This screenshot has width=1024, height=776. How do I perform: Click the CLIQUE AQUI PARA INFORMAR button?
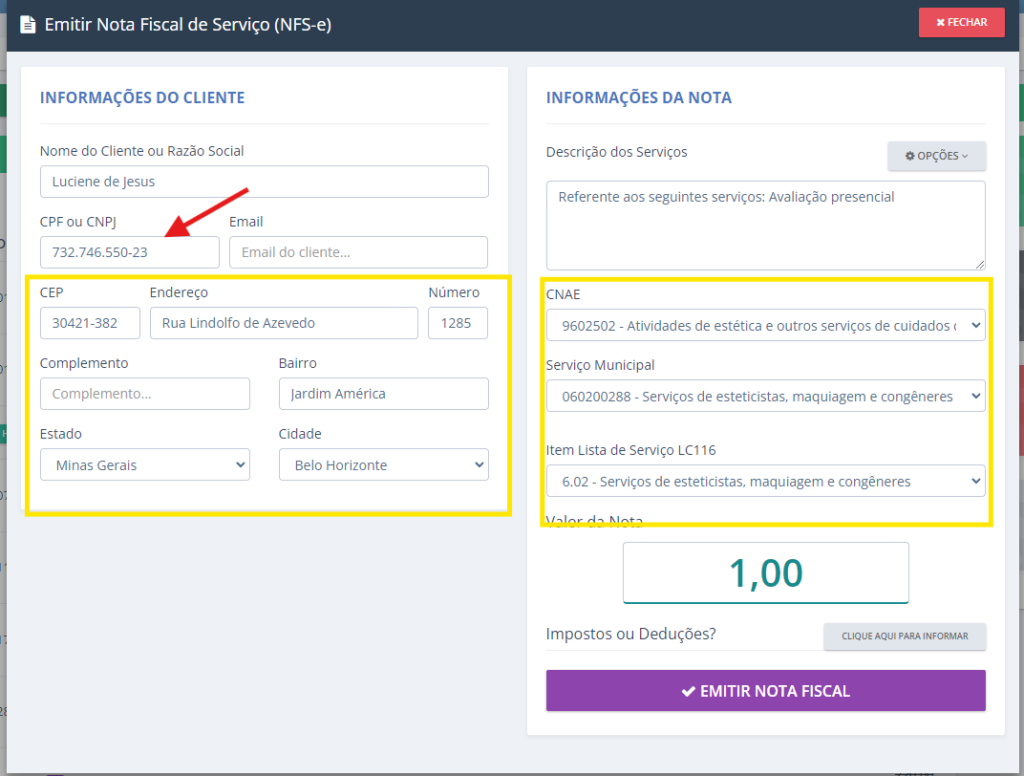(x=904, y=636)
